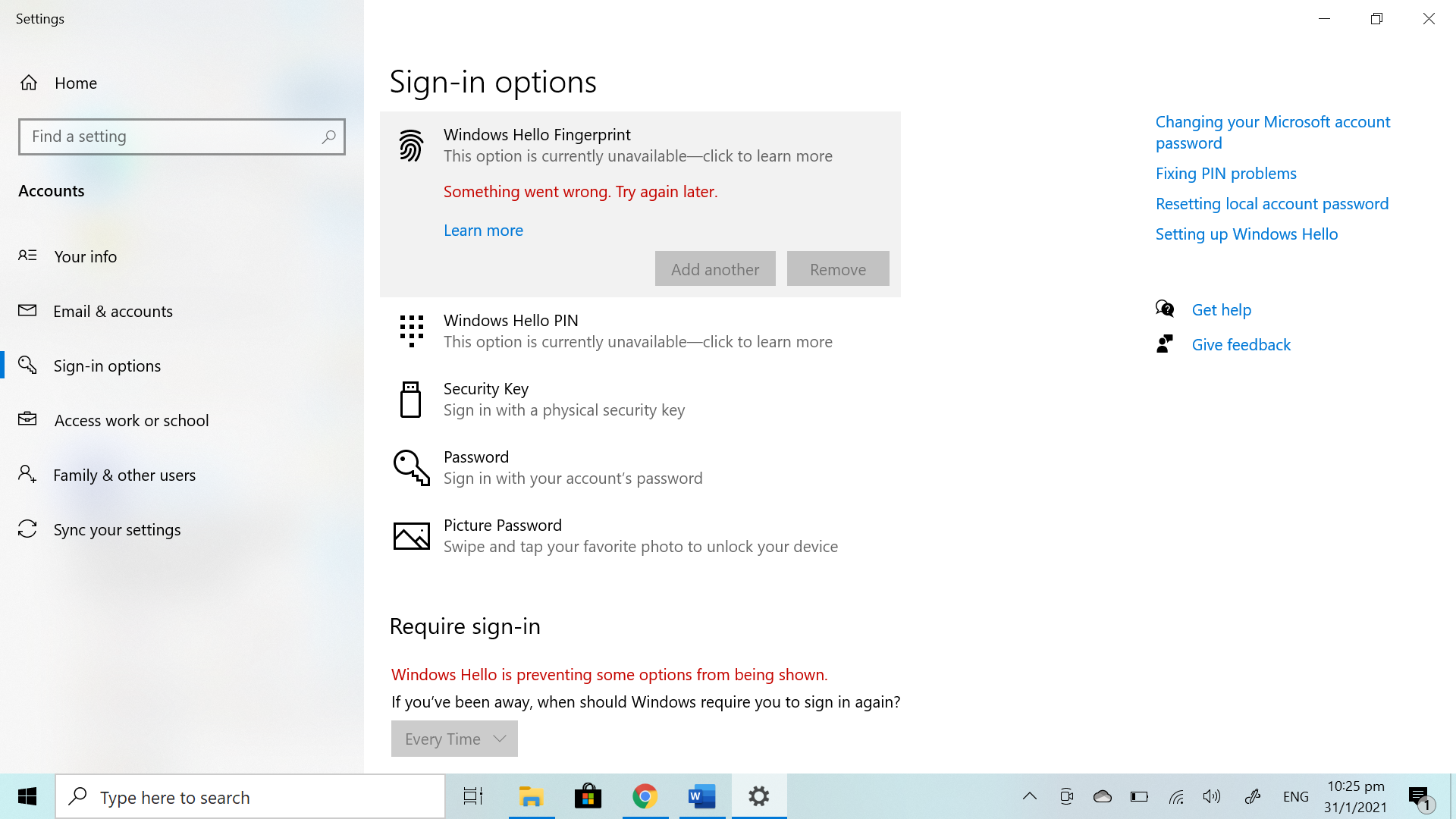
Task: Click the Settings gear taskbar icon
Action: (759, 796)
